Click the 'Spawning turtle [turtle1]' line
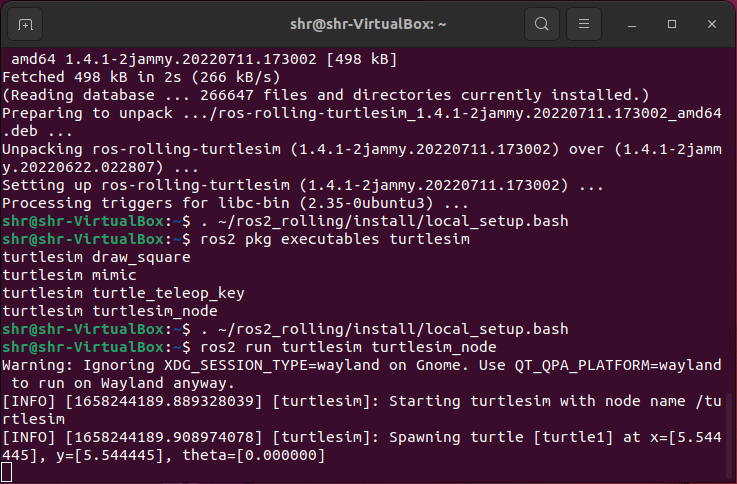 [362, 446]
